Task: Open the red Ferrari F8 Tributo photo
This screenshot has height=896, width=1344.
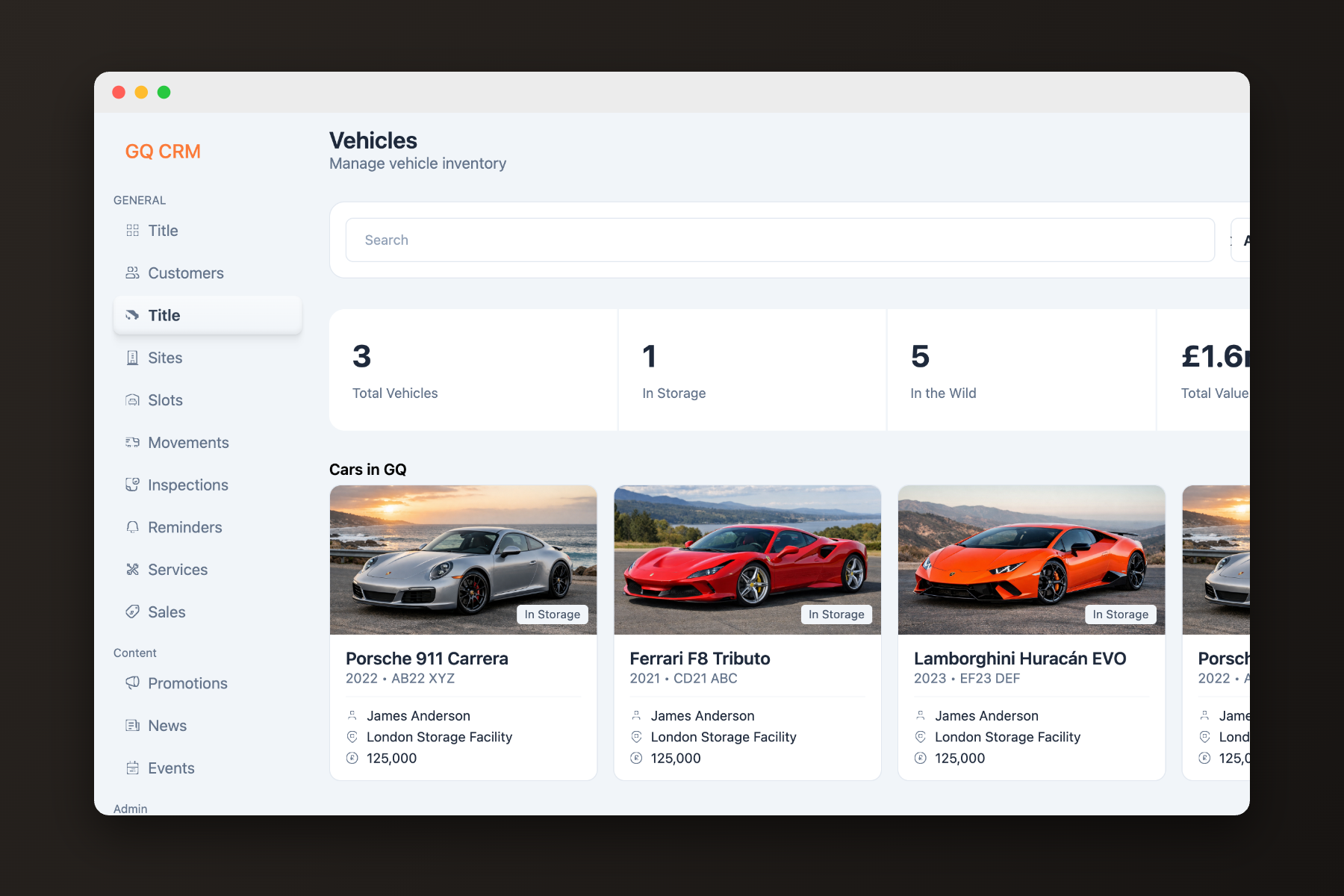Action: (747, 560)
